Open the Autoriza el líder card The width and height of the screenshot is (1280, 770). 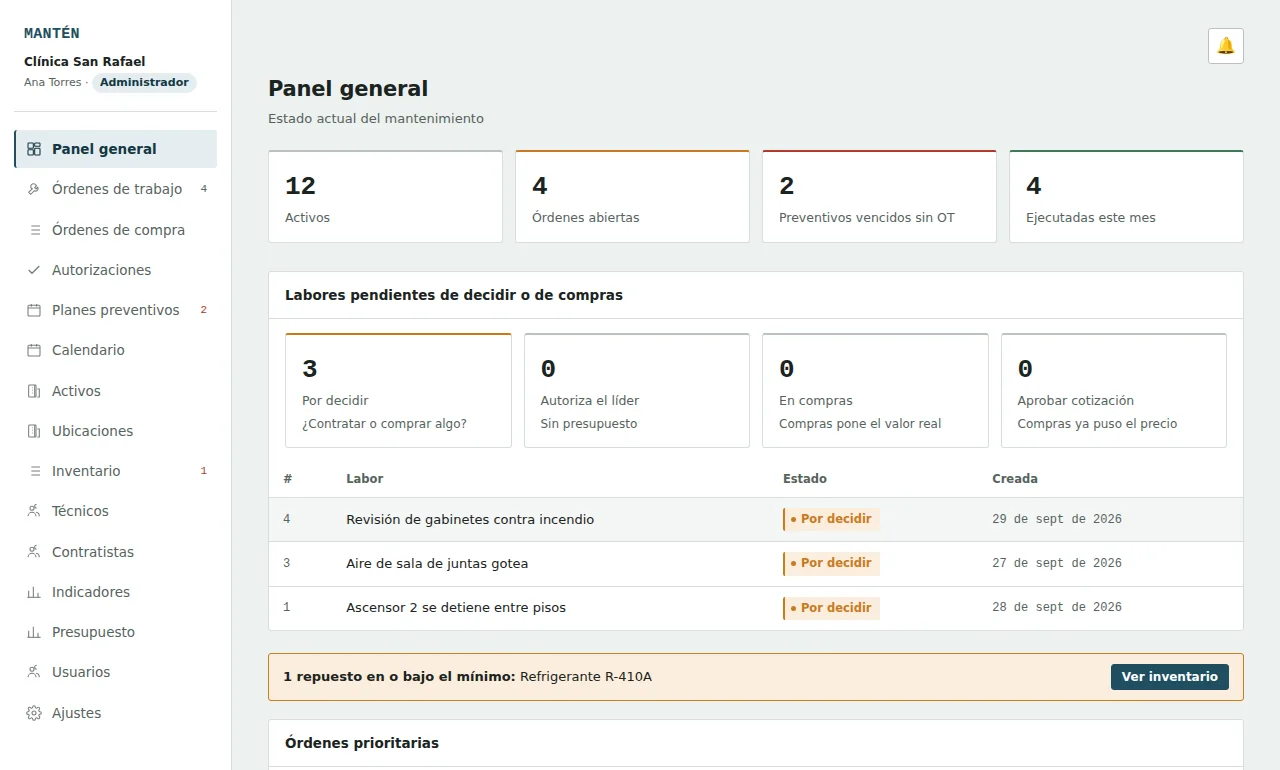click(637, 390)
